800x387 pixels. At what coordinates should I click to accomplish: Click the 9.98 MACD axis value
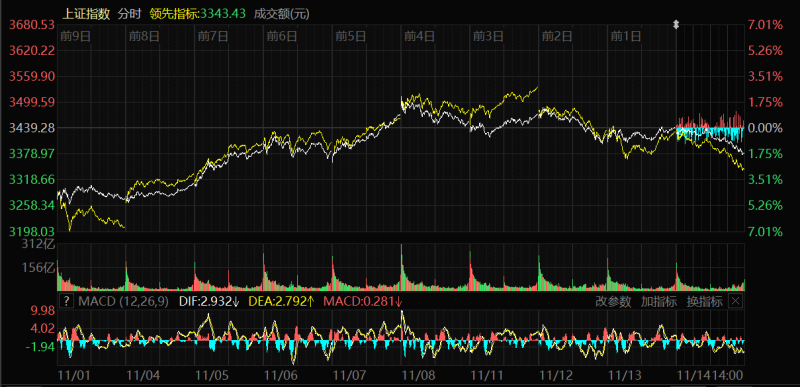coord(43,311)
